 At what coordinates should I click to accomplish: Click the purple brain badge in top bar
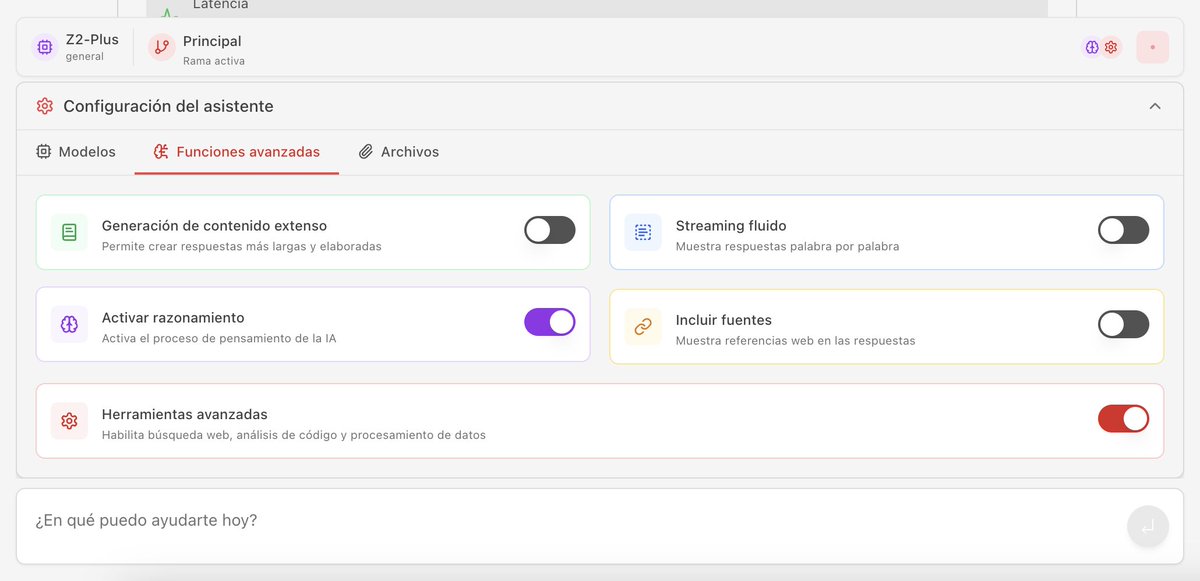pos(1092,47)
